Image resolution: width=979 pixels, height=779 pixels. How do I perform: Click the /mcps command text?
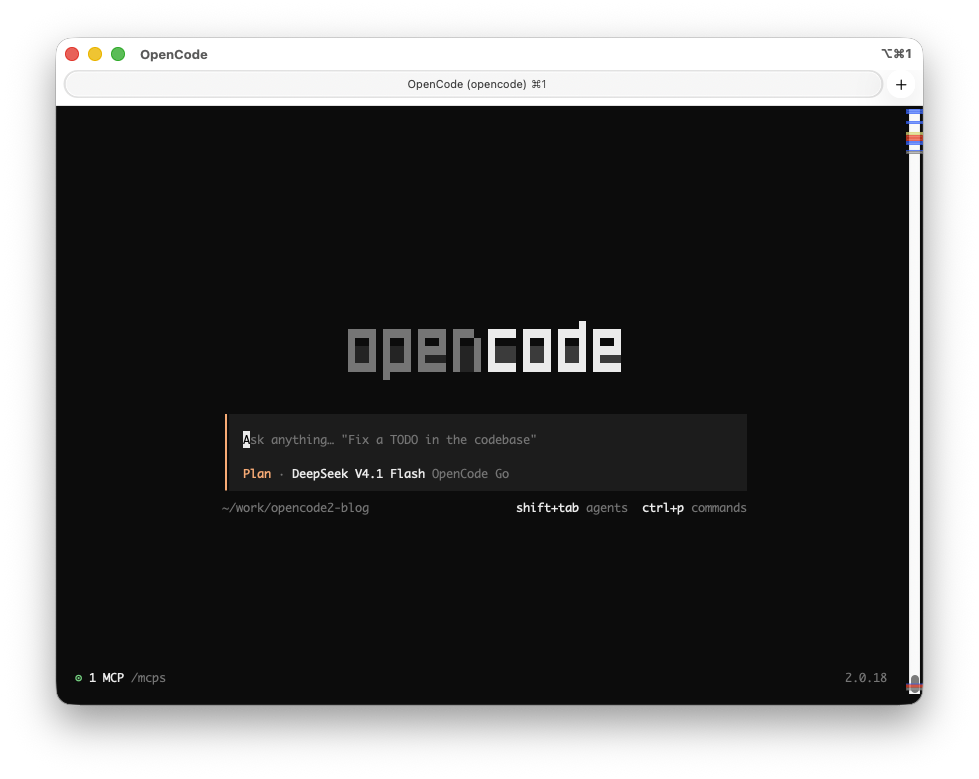[x=148, y=678]
